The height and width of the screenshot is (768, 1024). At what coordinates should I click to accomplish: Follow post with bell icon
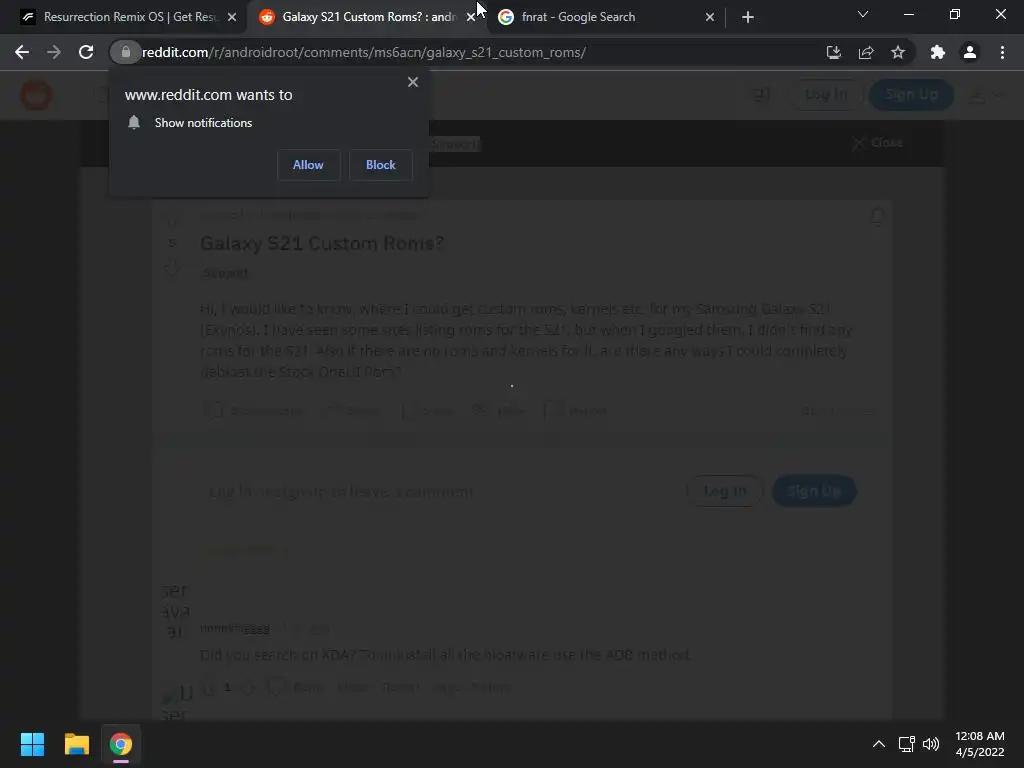click(x=877, y=217)
